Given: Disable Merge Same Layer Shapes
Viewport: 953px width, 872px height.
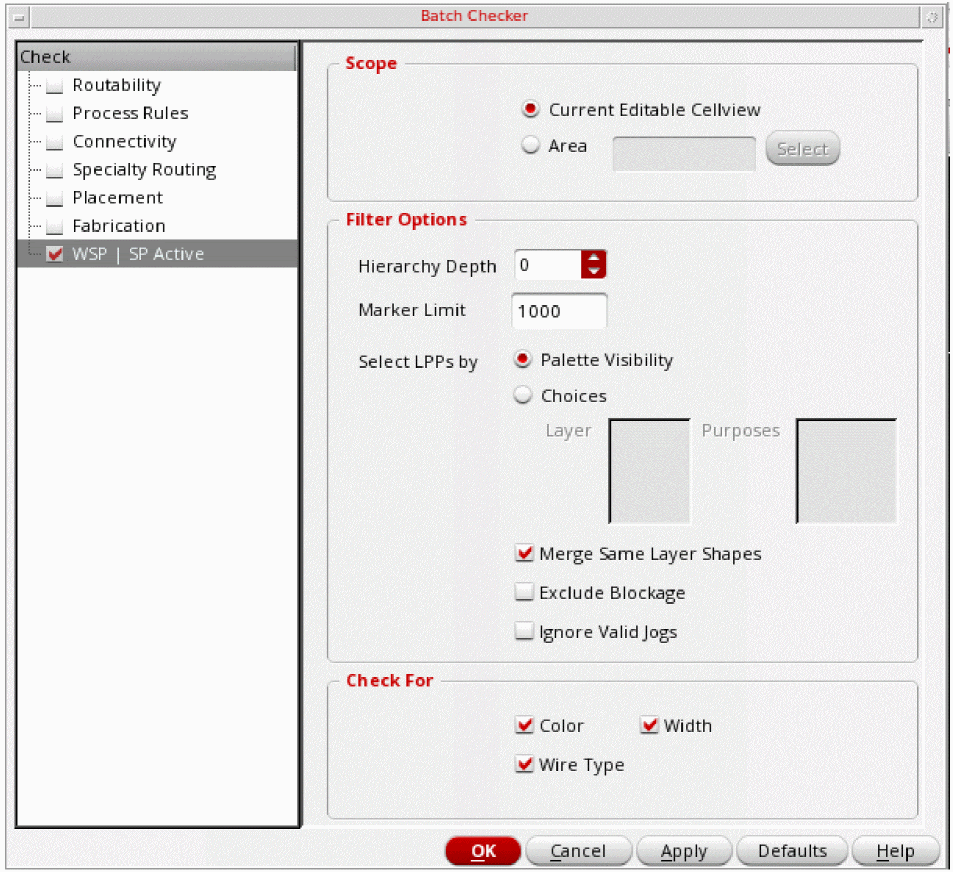Looking at the screenshot, I should 524,554.
